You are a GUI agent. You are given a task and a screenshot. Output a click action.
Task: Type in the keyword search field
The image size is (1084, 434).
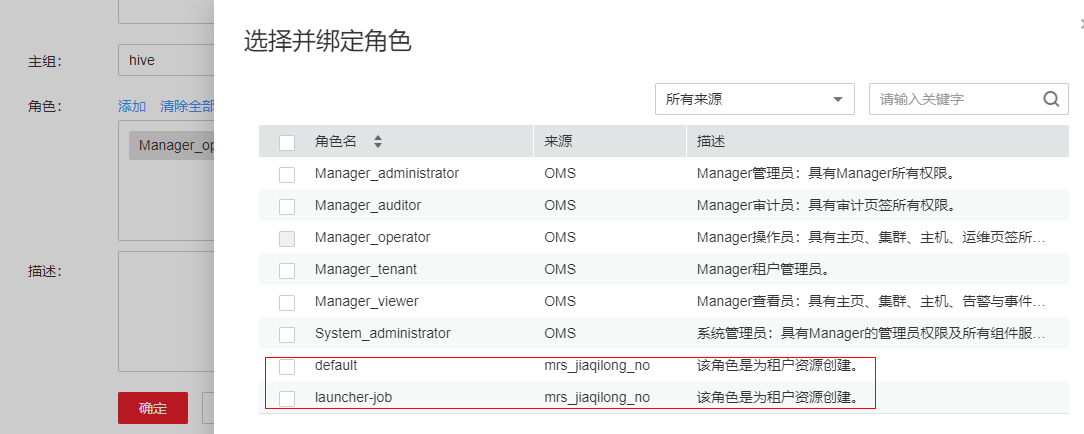pos(954,99)
